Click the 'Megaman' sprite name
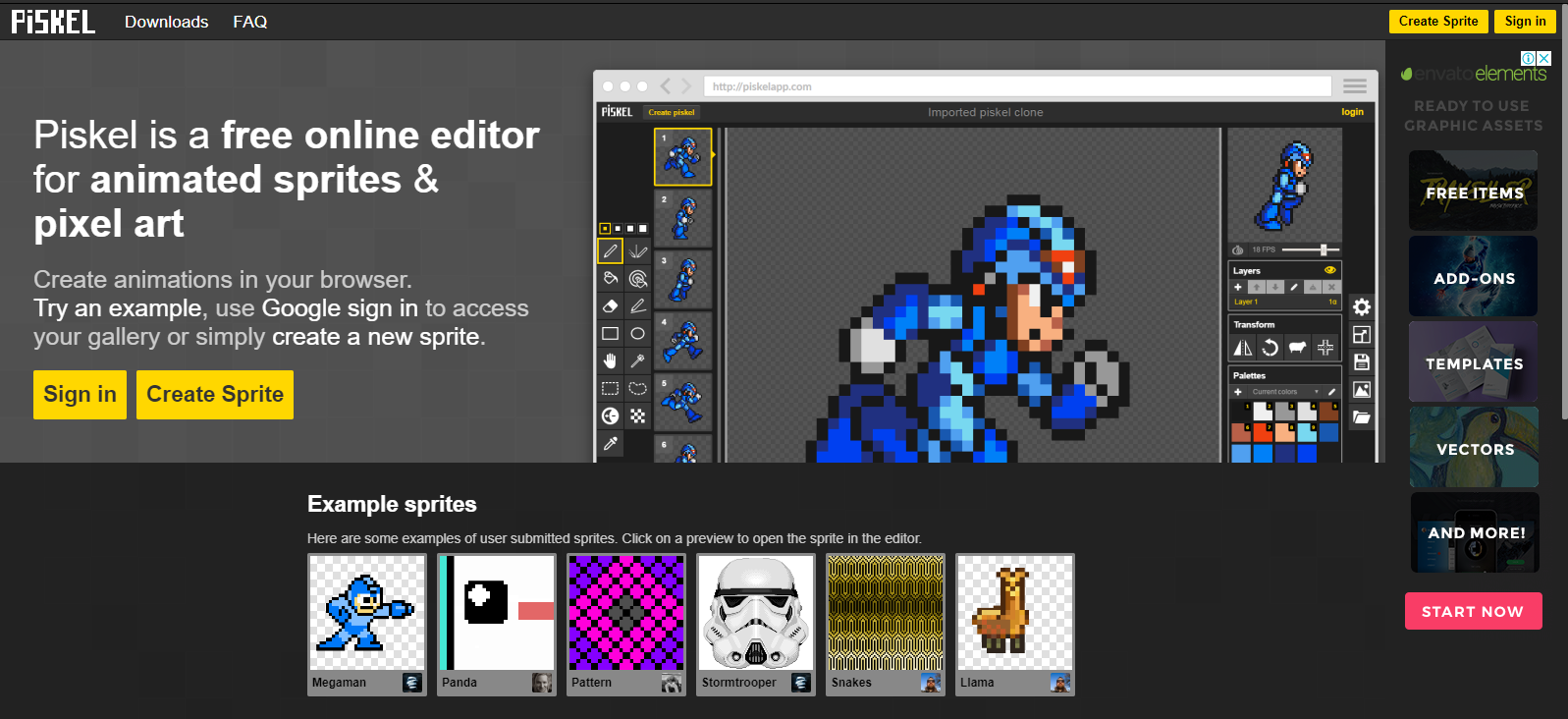 339,683
